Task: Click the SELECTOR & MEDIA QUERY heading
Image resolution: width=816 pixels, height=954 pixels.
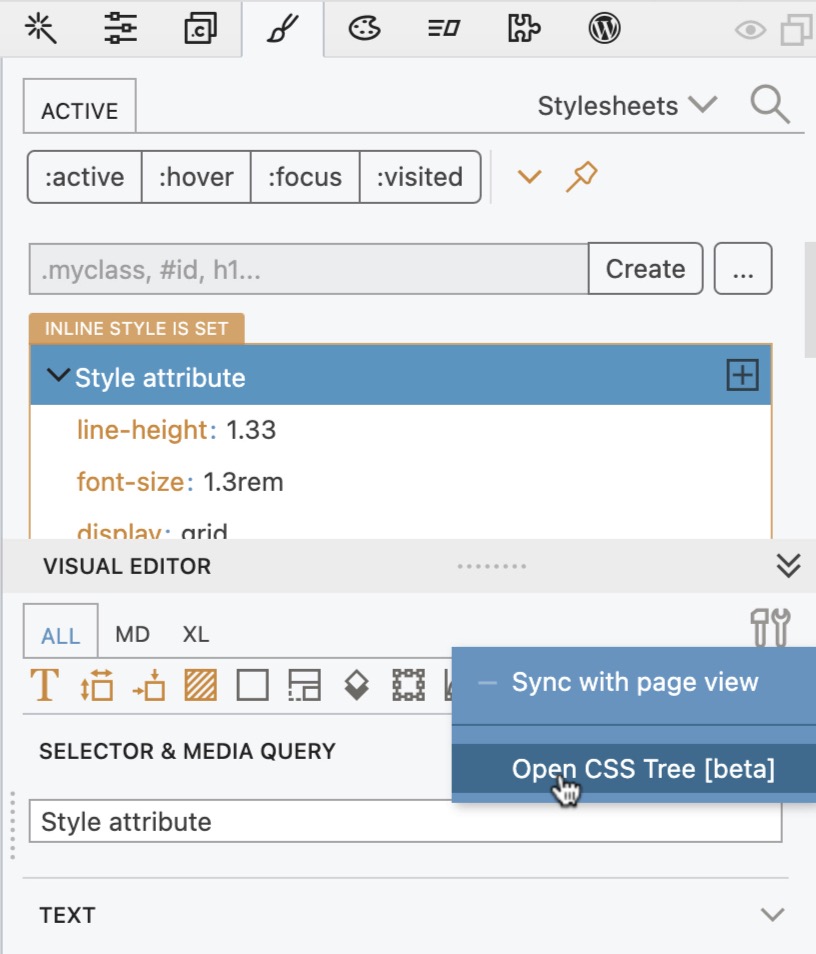Action: pyautogui.click(x=187, y=751)
